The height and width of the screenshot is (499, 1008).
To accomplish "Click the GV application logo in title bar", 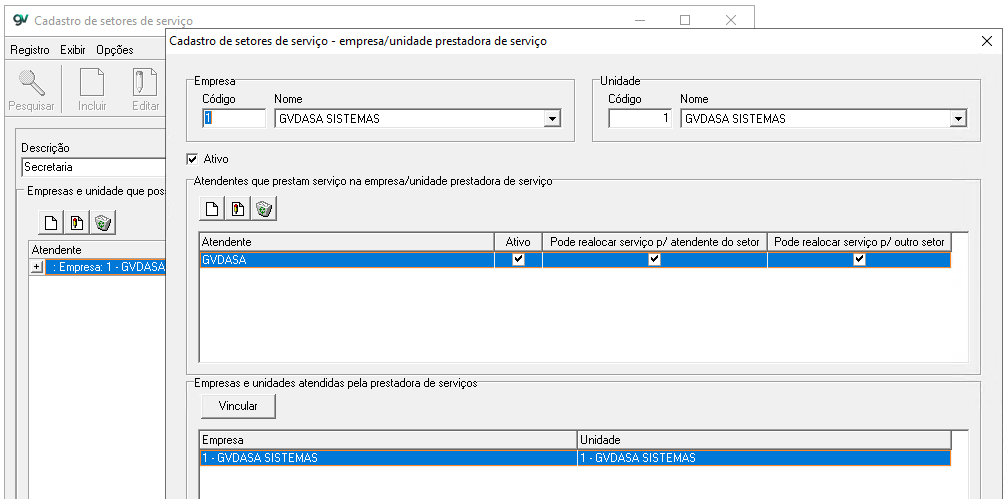I will pos(21,21).
